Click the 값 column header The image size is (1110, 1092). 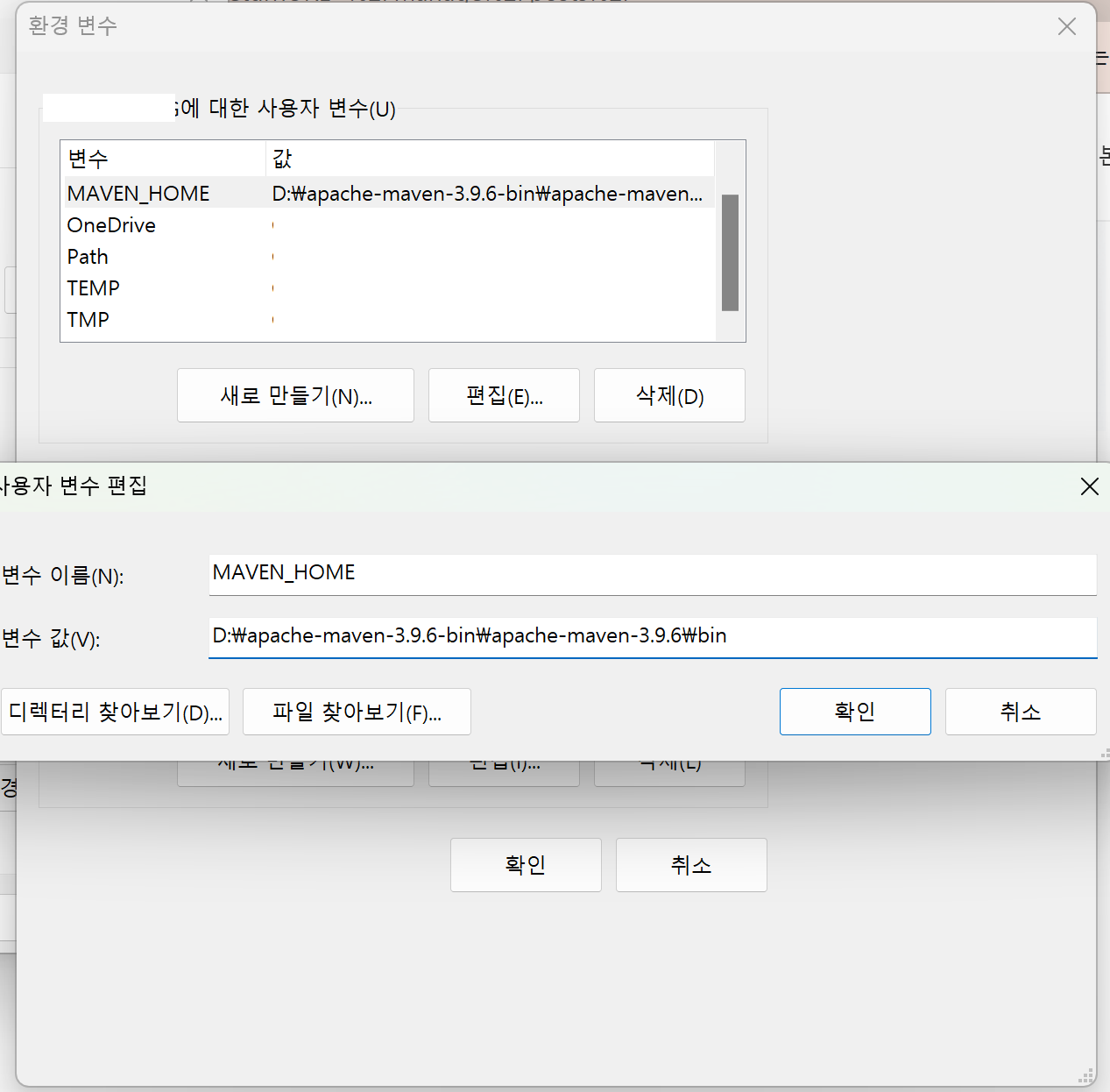[490, 159]
